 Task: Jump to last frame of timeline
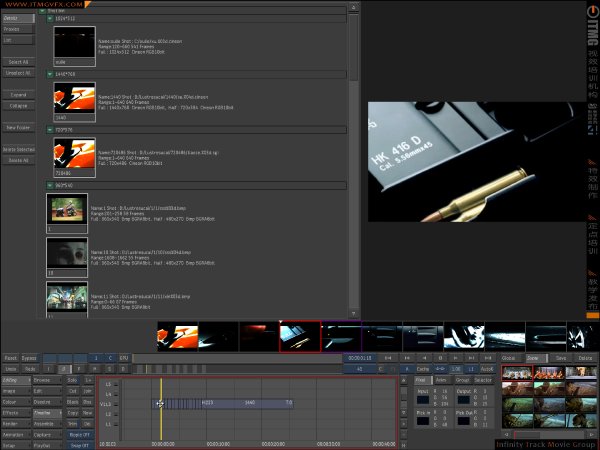488,358
